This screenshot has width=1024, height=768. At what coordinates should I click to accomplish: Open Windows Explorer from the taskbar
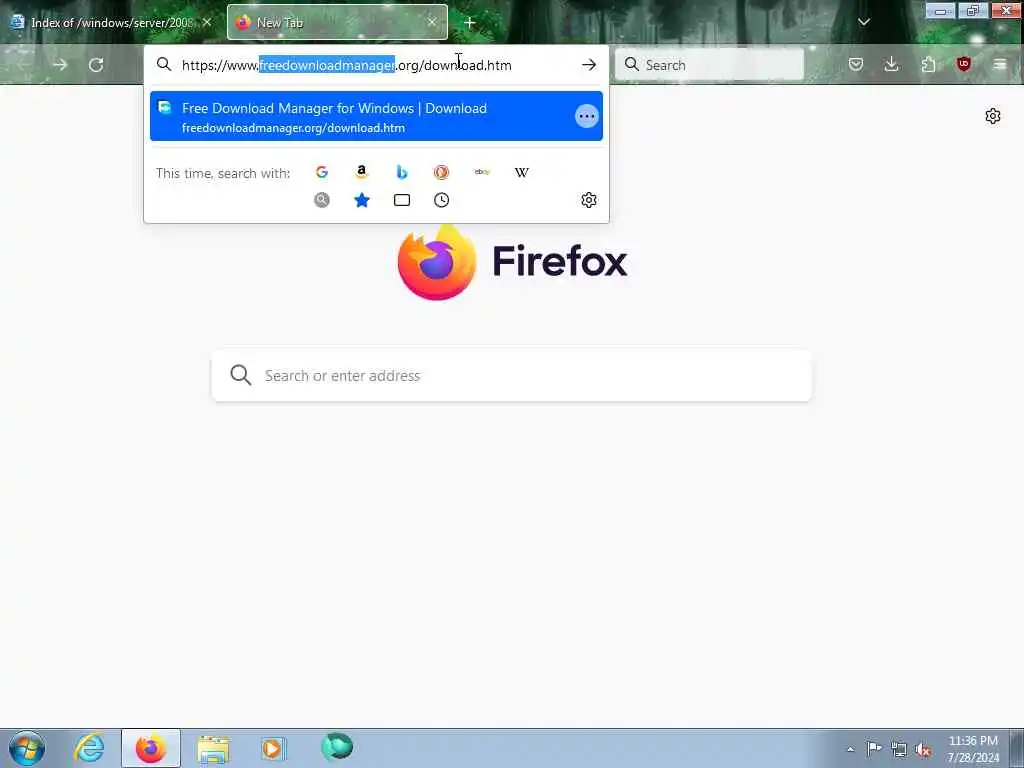[213, 748]
